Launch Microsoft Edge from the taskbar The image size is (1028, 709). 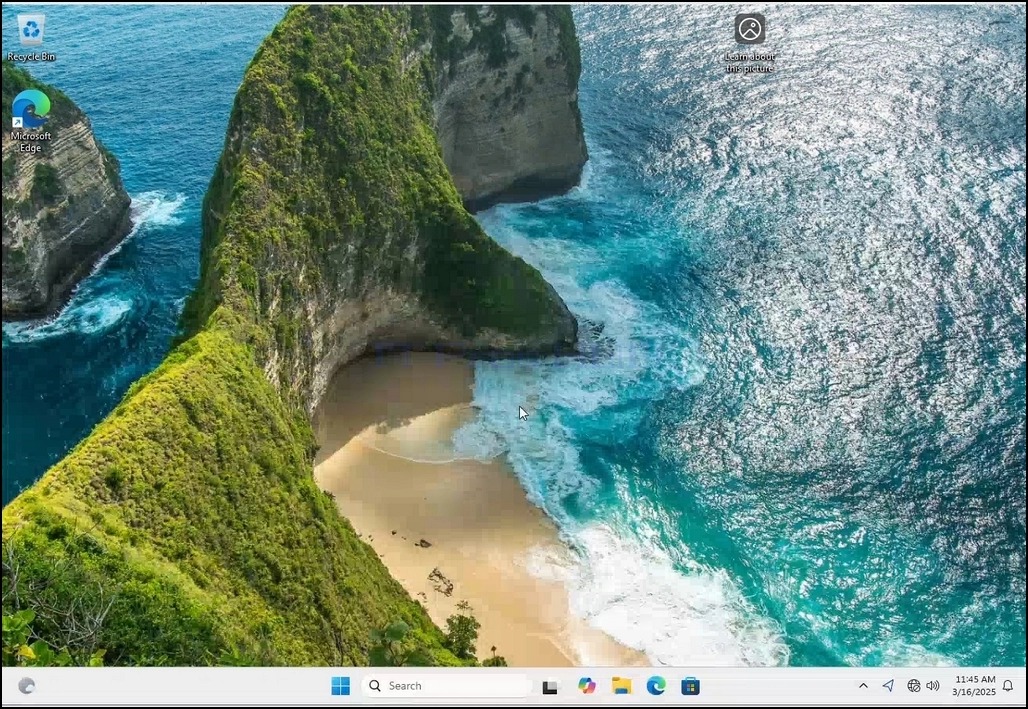pos(656,686)
